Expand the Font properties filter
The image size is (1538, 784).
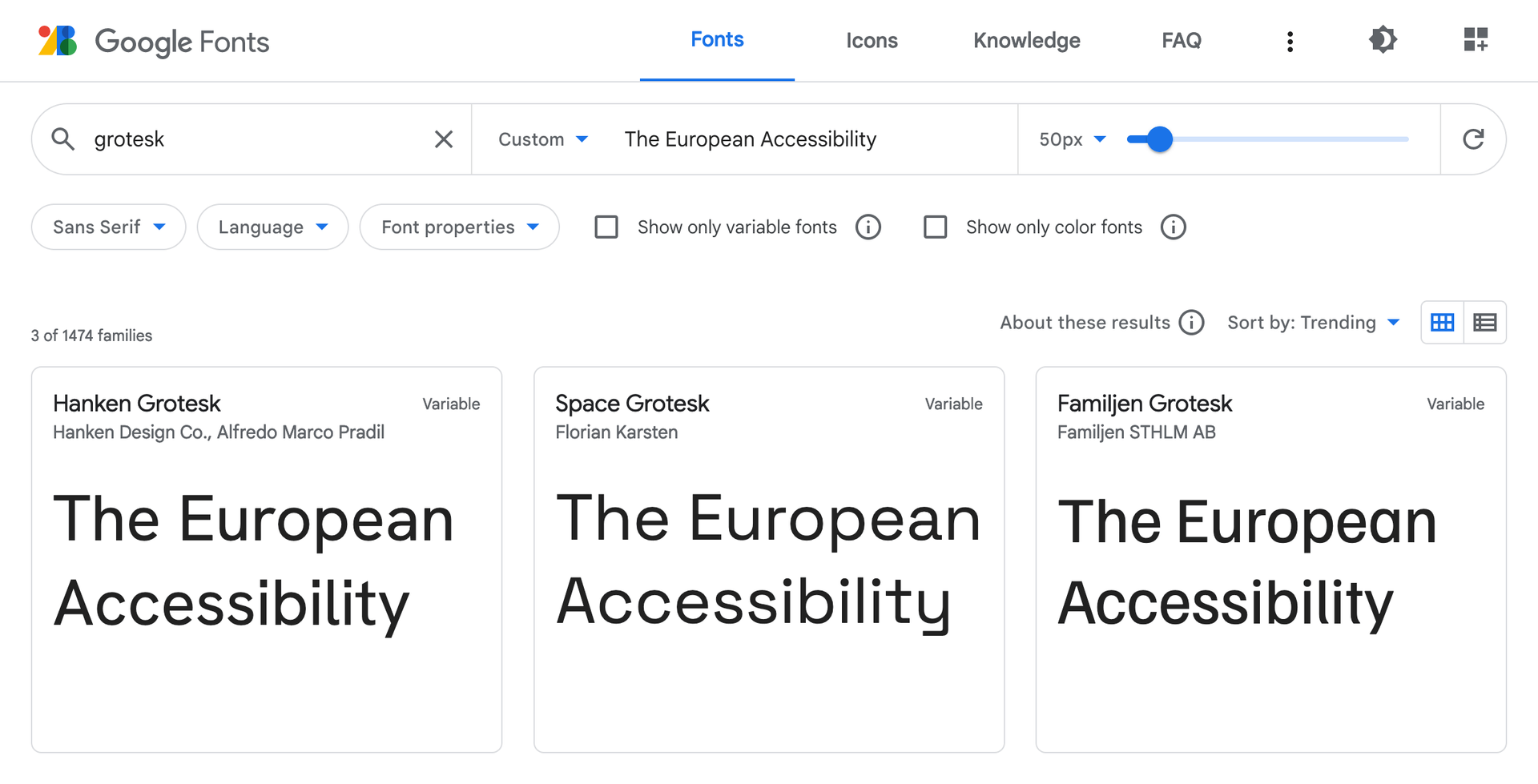[x=459, y=227]
